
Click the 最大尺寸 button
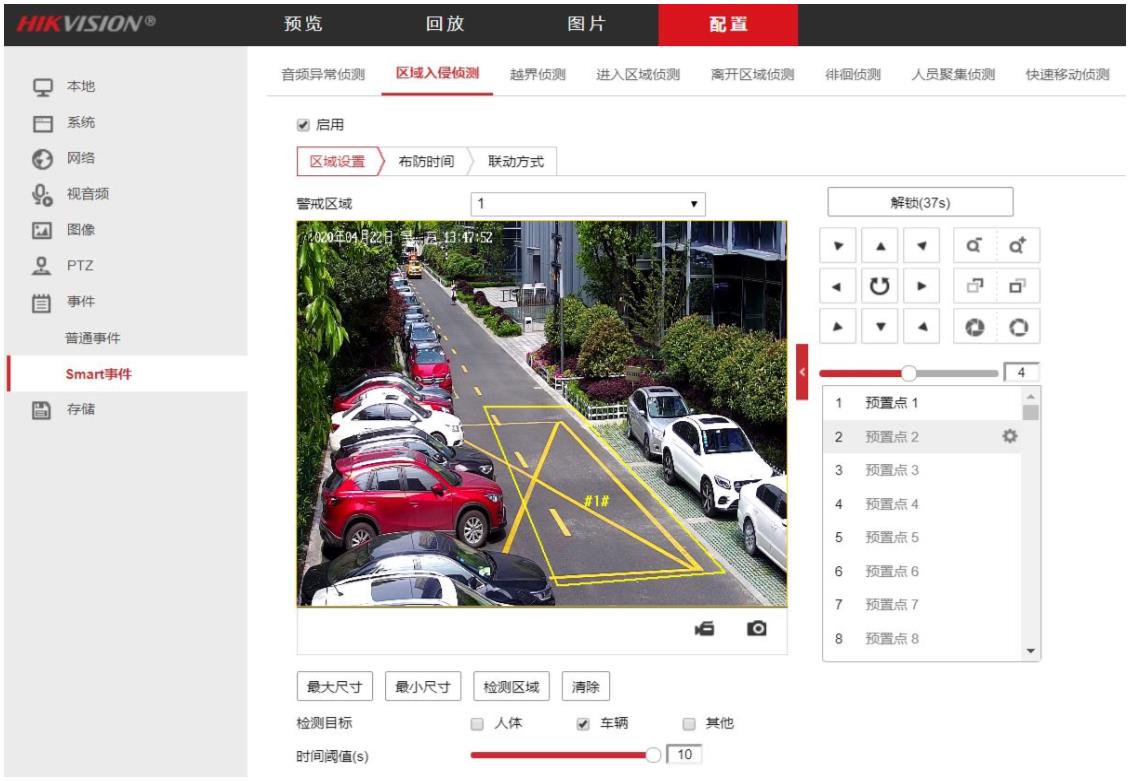click(x=334, y=687)
